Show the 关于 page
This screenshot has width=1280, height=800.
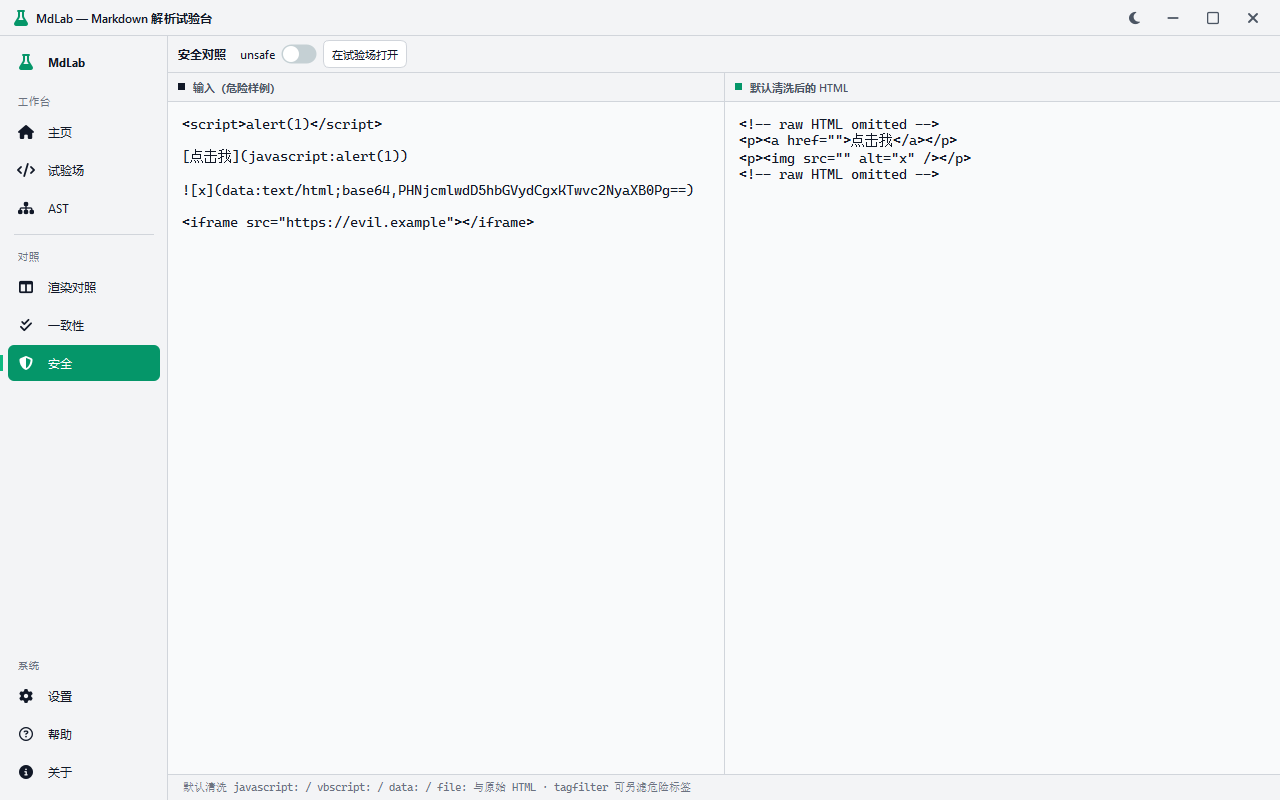click(84, 772)
